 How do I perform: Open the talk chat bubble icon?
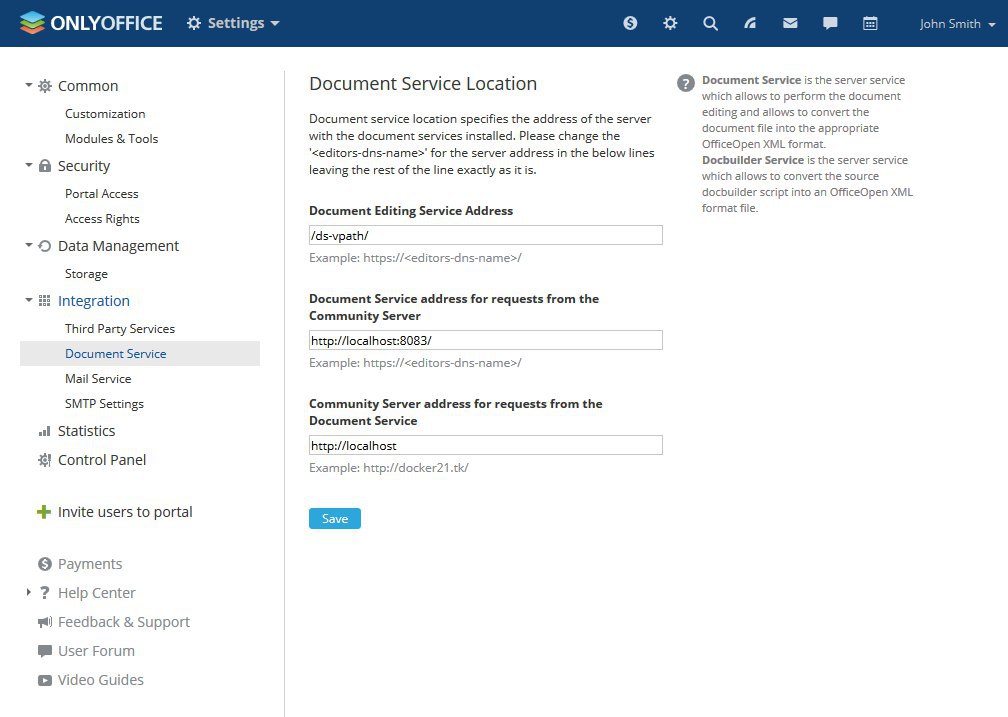[x=830, y=23]
